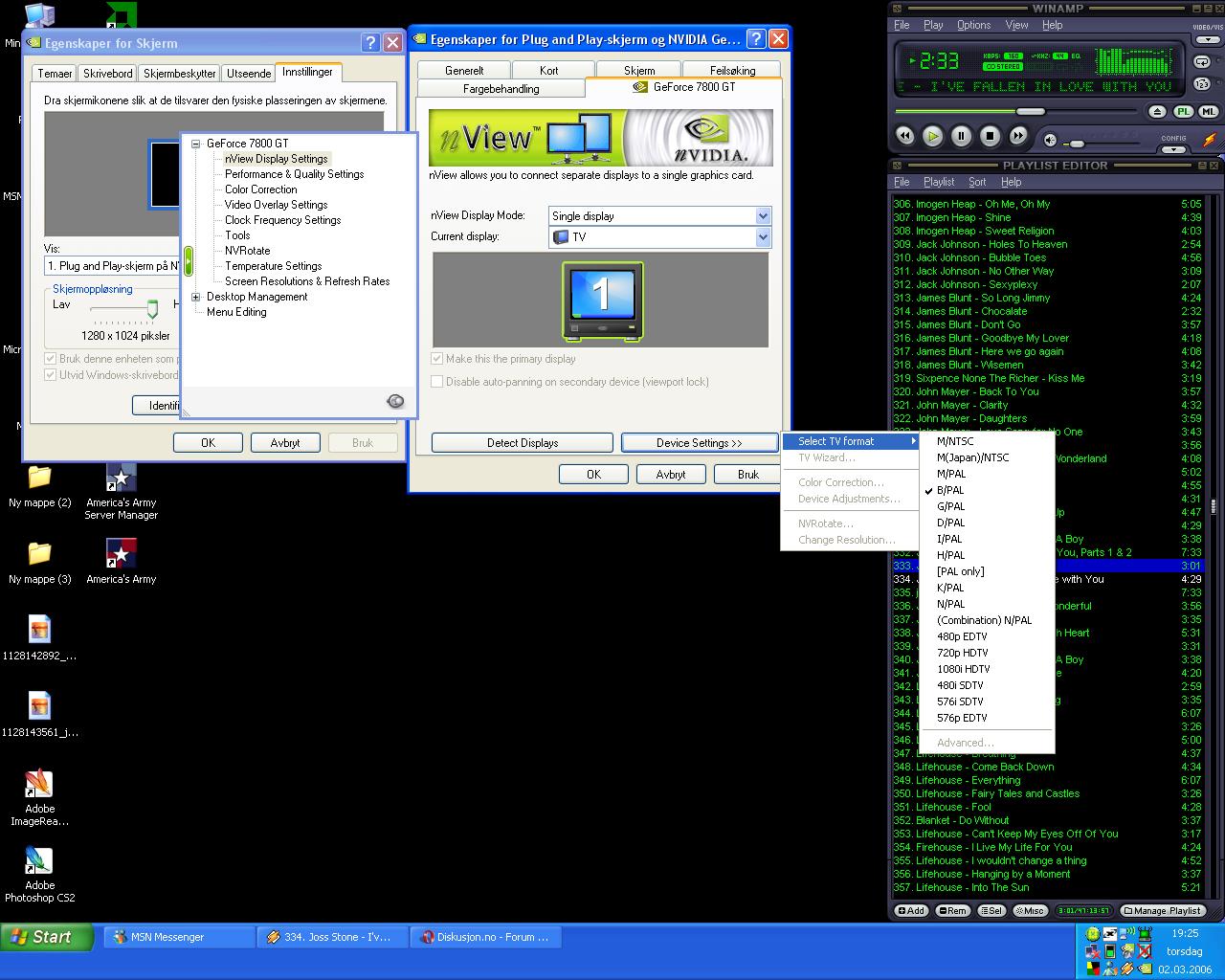Click the help icon in NVIDIA properties dialog
The width and height of the screenshot is (1225, 980).
[756, 38]
